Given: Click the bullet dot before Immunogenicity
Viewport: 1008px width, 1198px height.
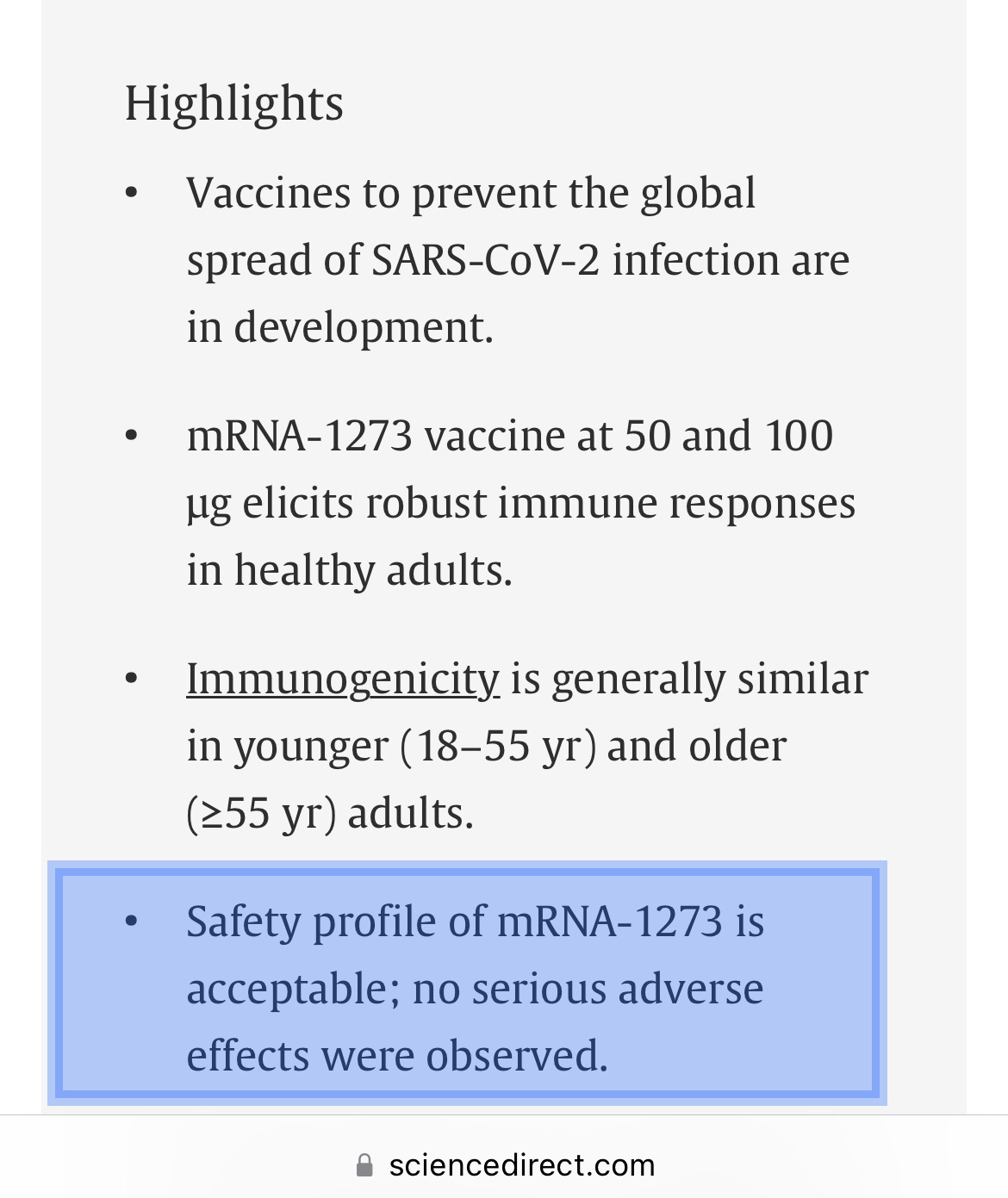Looking at the screenshot, I should [x=131, y=679].
